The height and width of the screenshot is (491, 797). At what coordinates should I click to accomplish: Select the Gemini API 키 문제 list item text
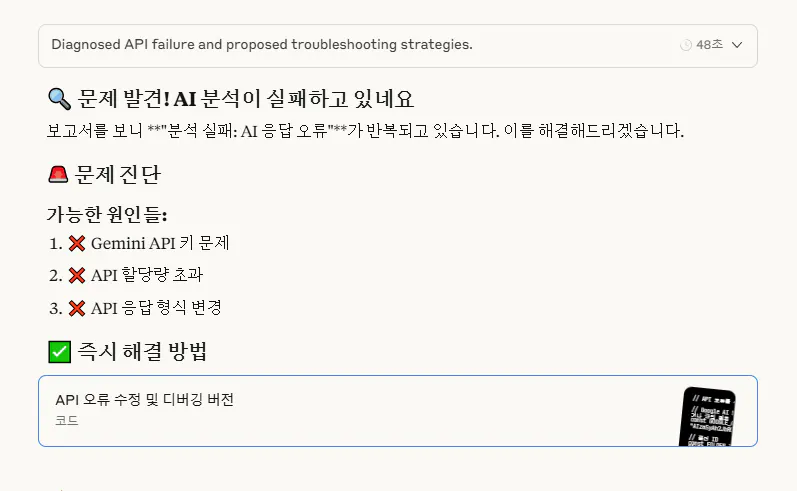pos(160,243)
